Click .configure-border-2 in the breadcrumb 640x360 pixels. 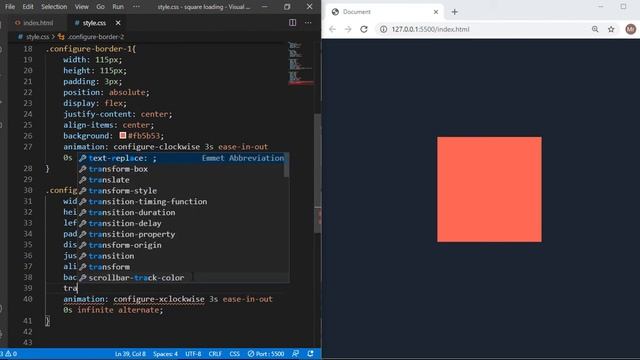click(x=95, y=37)
